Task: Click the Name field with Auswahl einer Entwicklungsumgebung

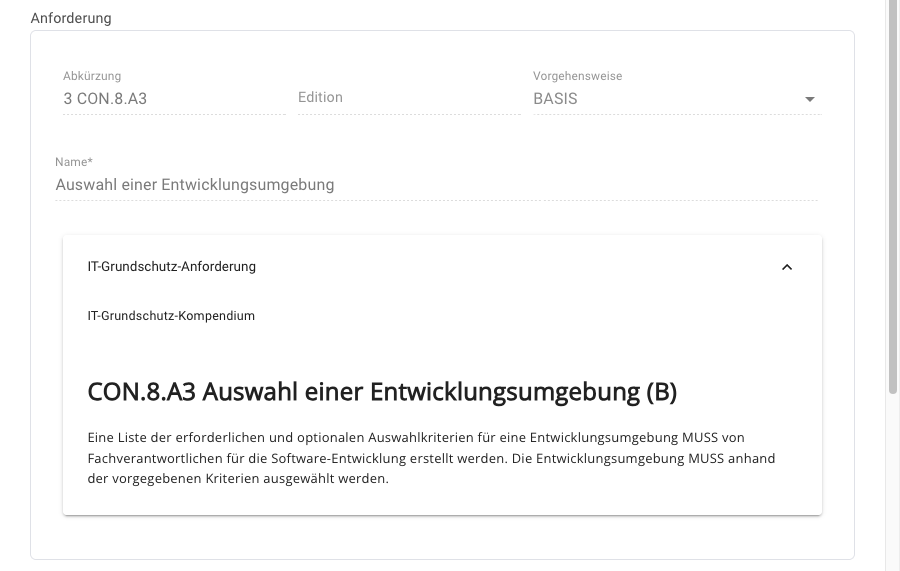Action: click(436, 185)
